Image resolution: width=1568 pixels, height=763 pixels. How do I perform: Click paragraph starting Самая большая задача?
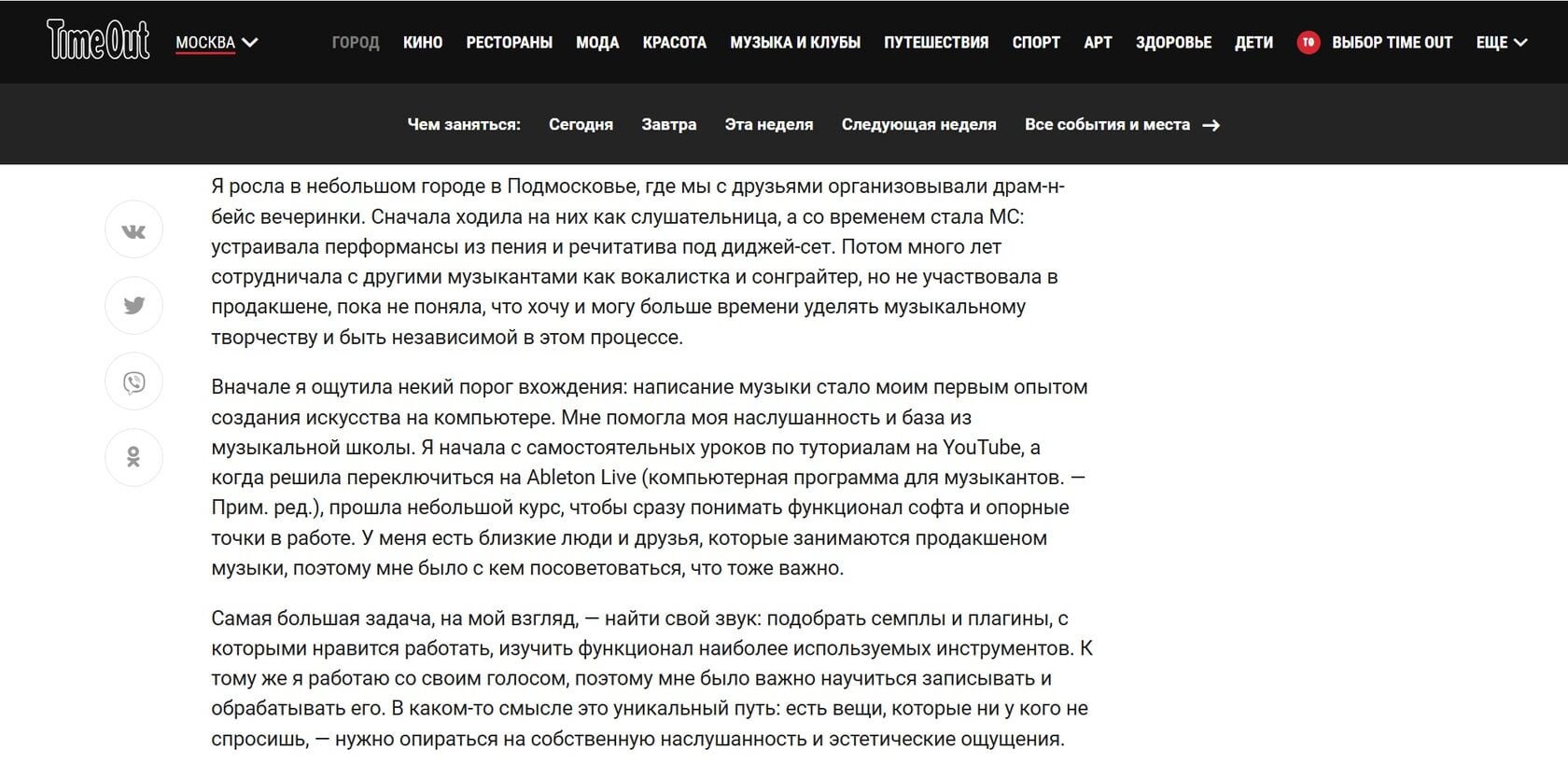(x=651, y=678)
